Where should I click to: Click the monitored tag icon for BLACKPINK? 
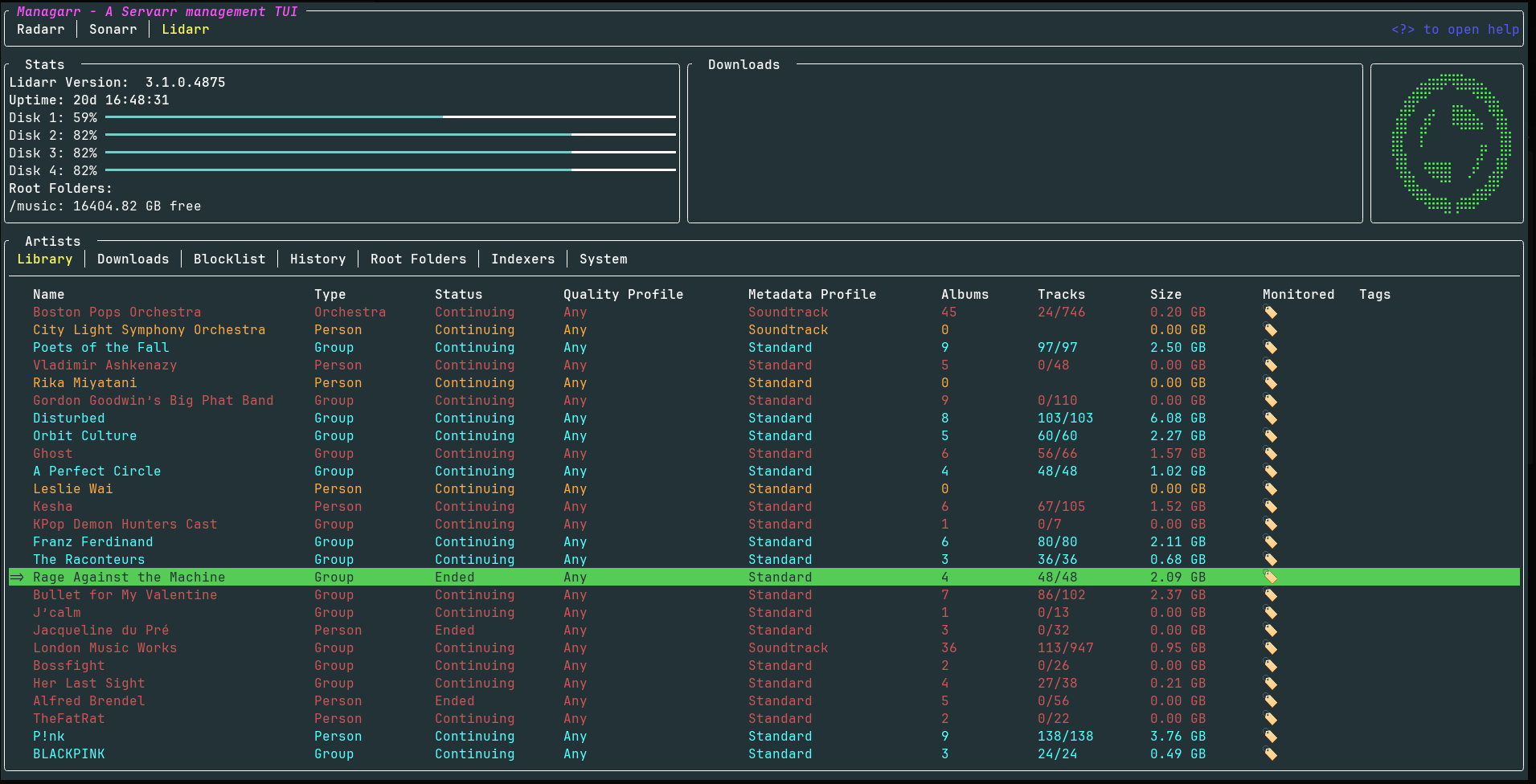(1270, 754)
